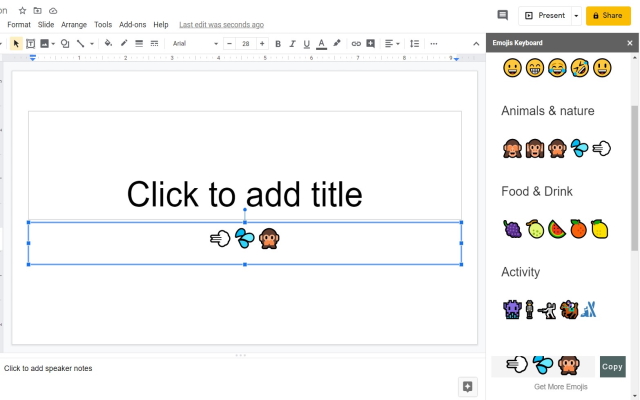Open the comment history icon
Screen dimensions: 640x400
click(502, 16)
